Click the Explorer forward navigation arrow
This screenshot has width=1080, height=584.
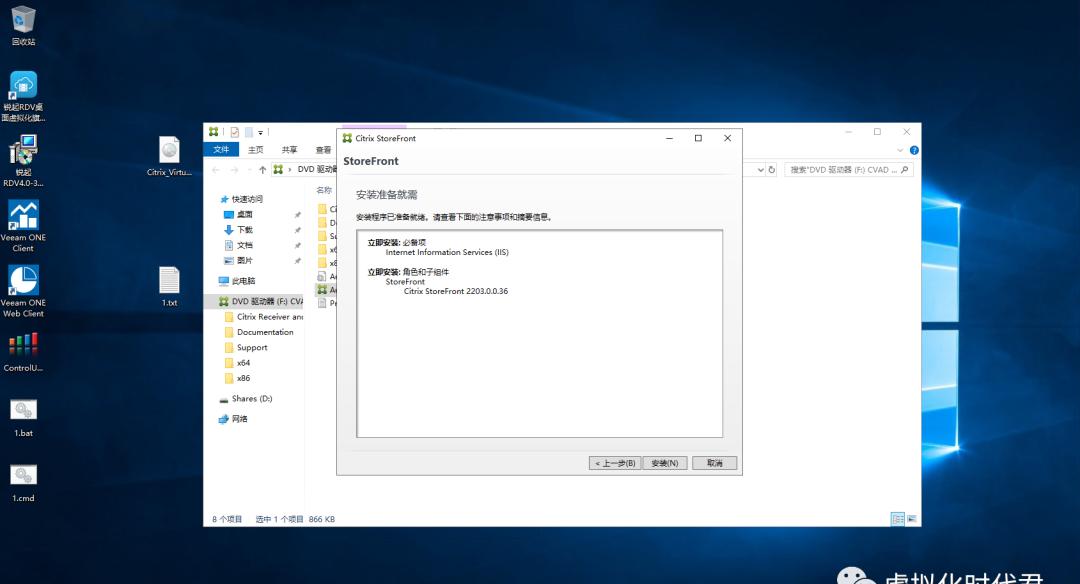[234, 169]
